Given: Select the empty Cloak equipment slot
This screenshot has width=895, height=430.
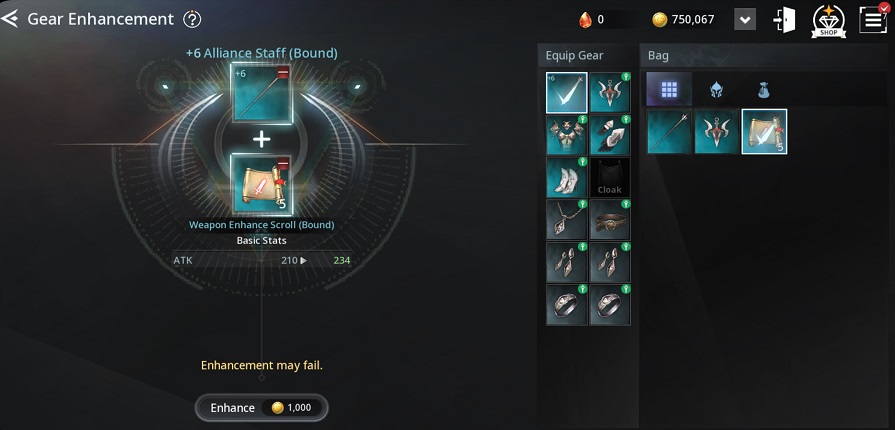Looking at the screenshot, I should coord(610,178).
